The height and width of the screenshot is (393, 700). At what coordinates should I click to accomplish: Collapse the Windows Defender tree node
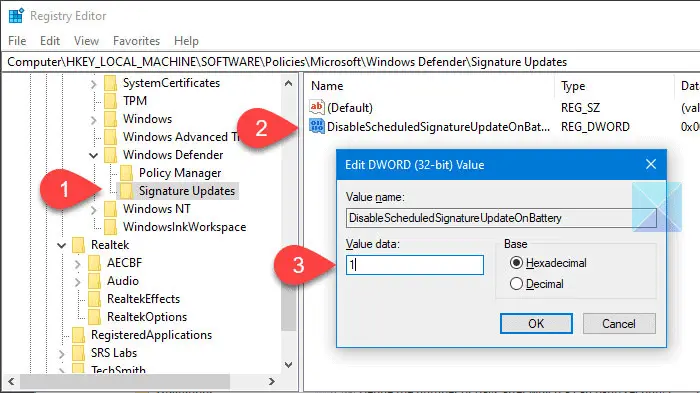click(93, 155)
